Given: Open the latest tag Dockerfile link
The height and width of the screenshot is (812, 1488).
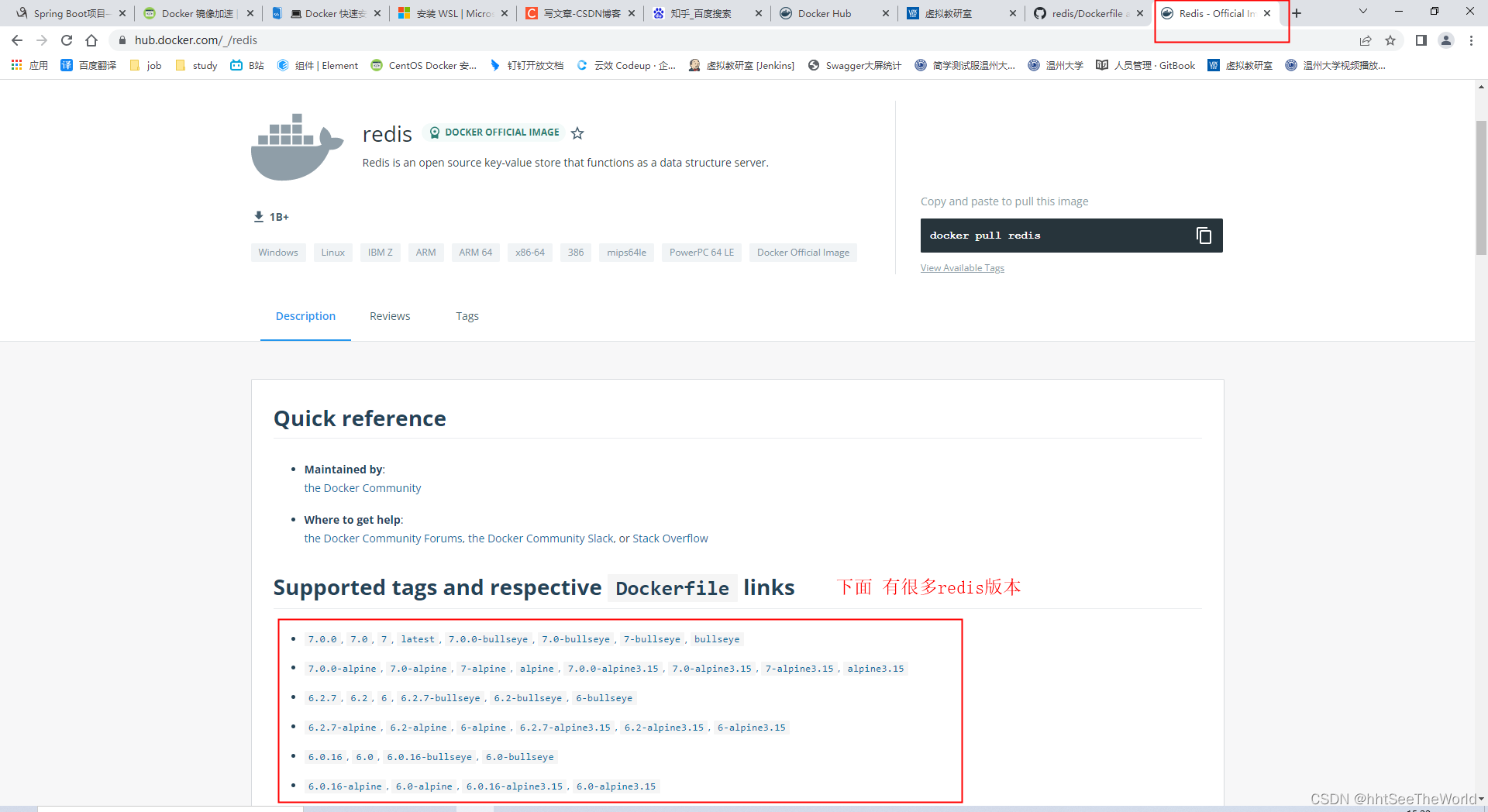Looking at the screenshot, I should [x=418, y=639].
